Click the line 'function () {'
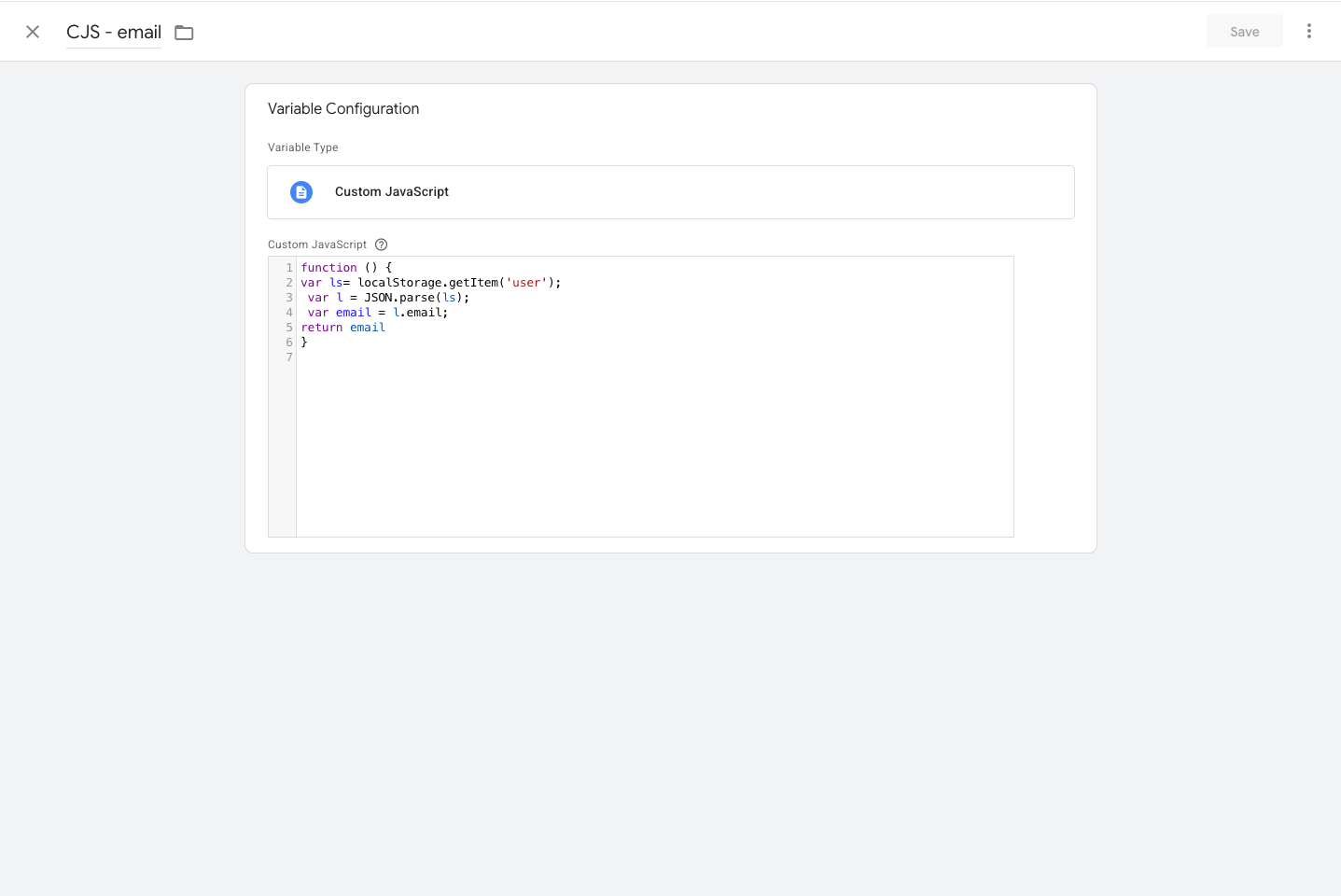The width and height of the screenshot is (1341, 896). point(346,268)
